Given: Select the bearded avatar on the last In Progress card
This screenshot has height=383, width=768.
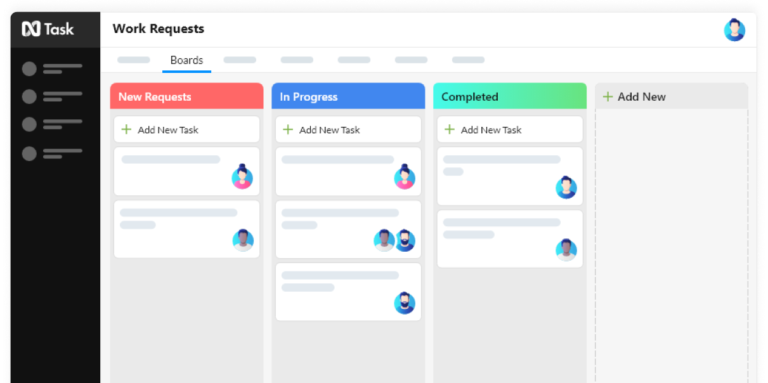Looking at the screenshot, I should [405, 303].
